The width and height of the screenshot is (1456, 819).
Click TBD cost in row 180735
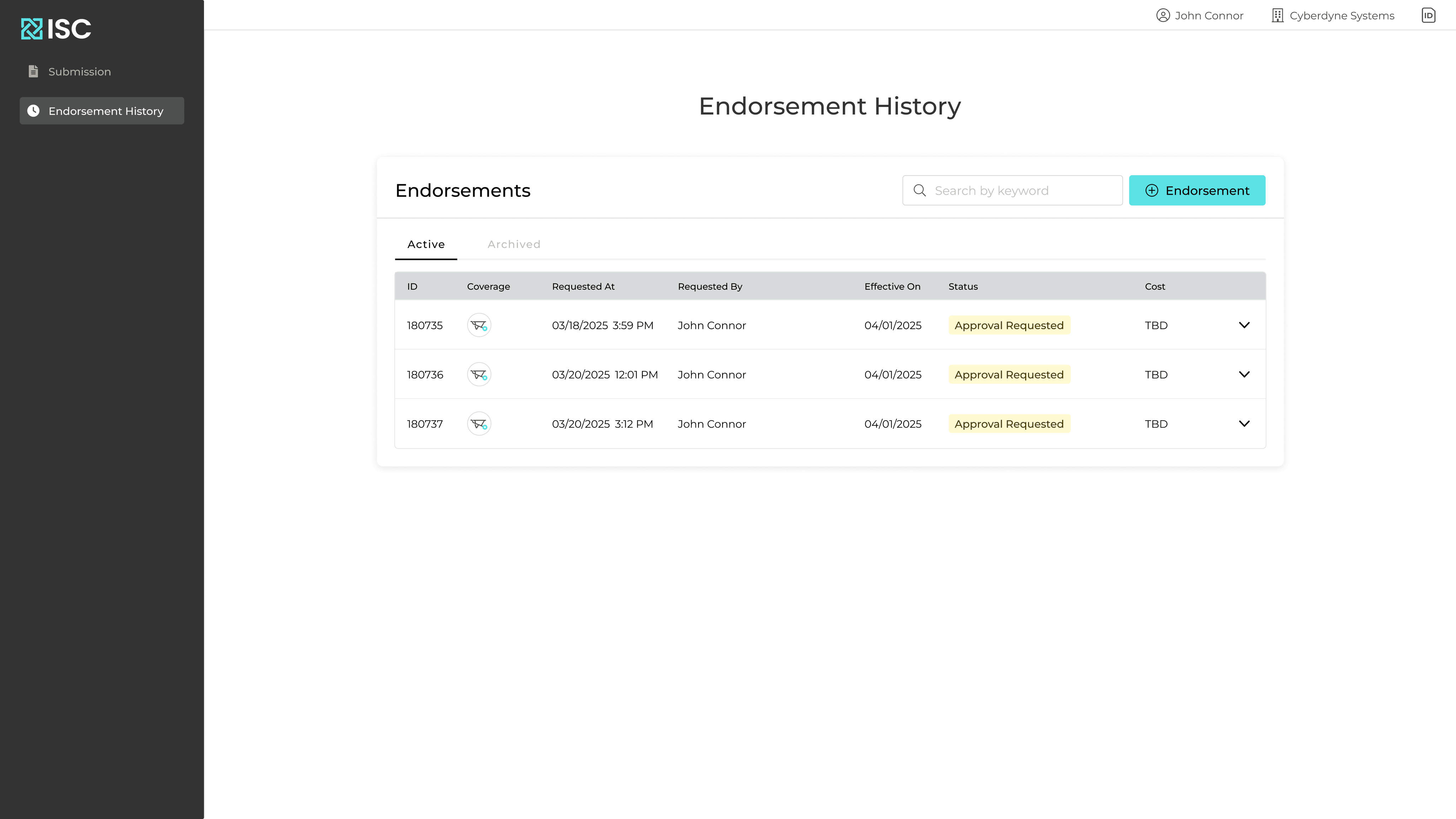pyautogui.click(x=1156, y=326)
